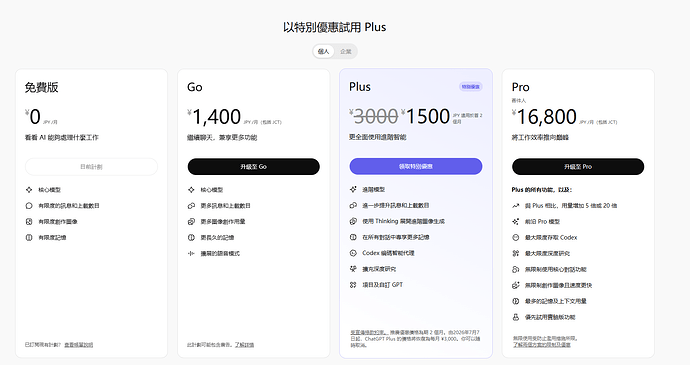Click the image creation icon in the Go card
The height and width of the screenshot is (365, 690).
pos(191,221)
